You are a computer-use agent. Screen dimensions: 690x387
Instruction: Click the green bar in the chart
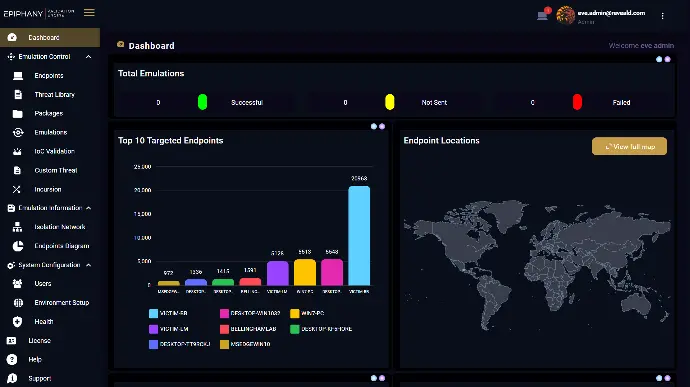pos(223,282)
